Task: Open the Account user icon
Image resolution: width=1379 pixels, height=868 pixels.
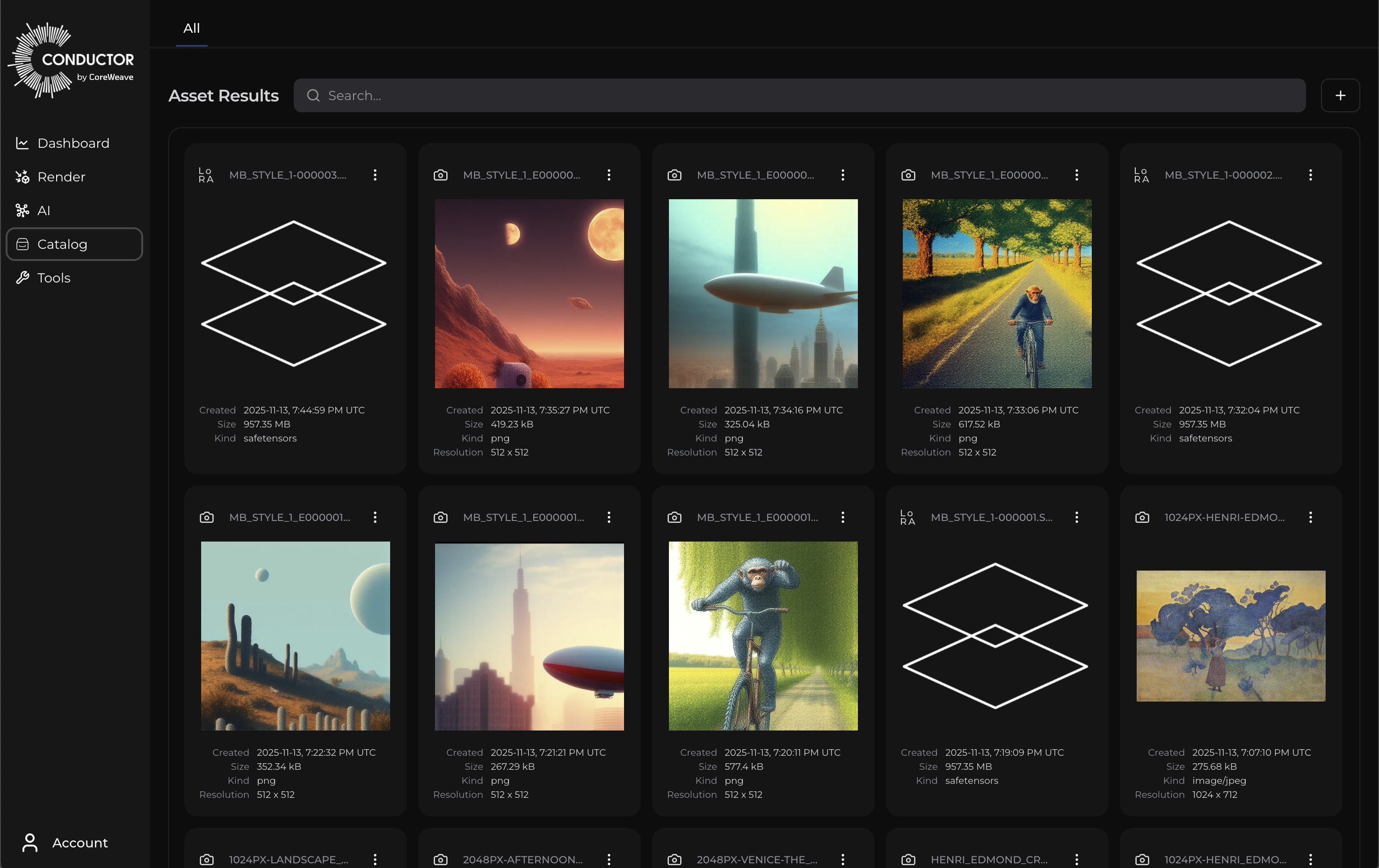Action: point(30,843)
